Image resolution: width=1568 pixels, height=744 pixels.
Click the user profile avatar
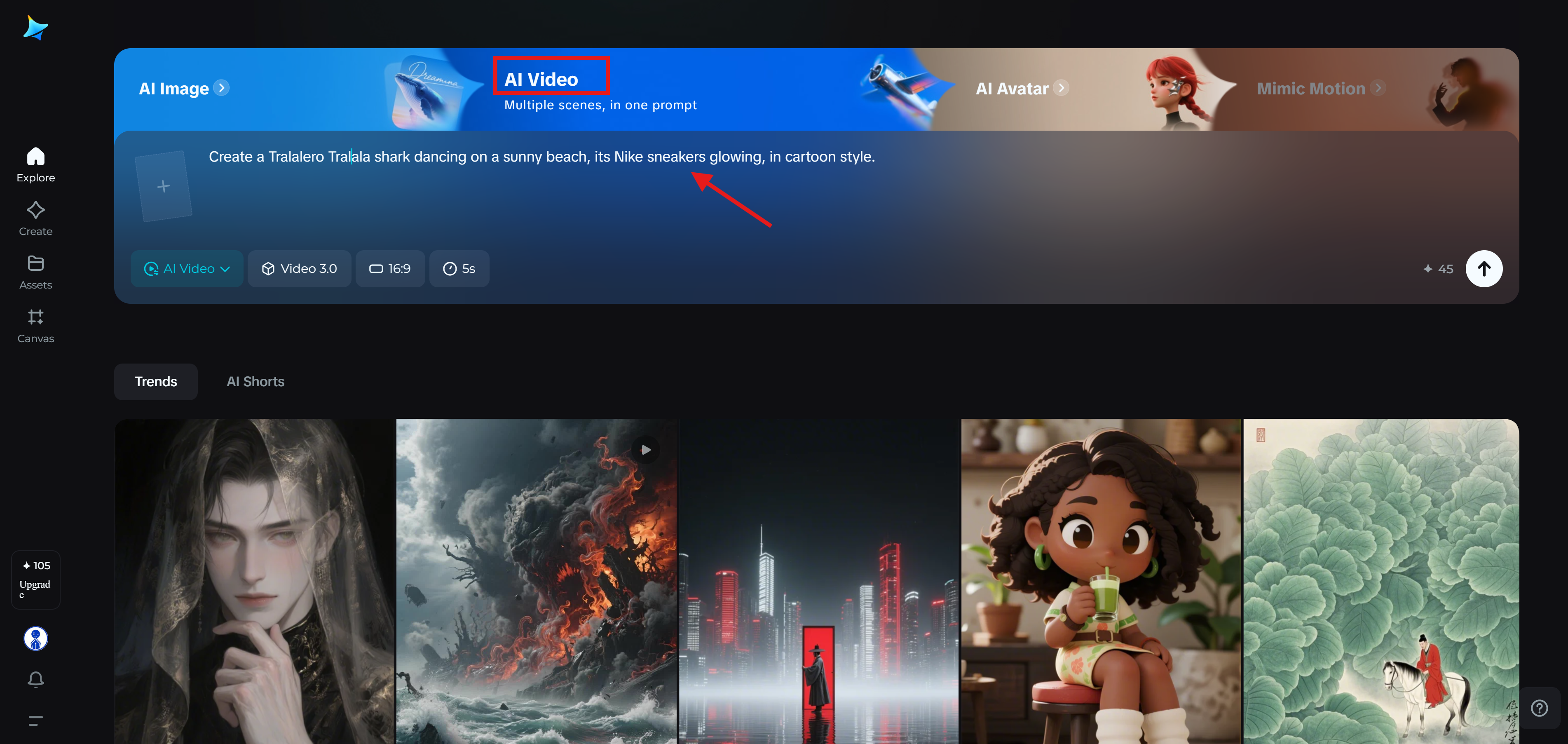coord(35,638)
